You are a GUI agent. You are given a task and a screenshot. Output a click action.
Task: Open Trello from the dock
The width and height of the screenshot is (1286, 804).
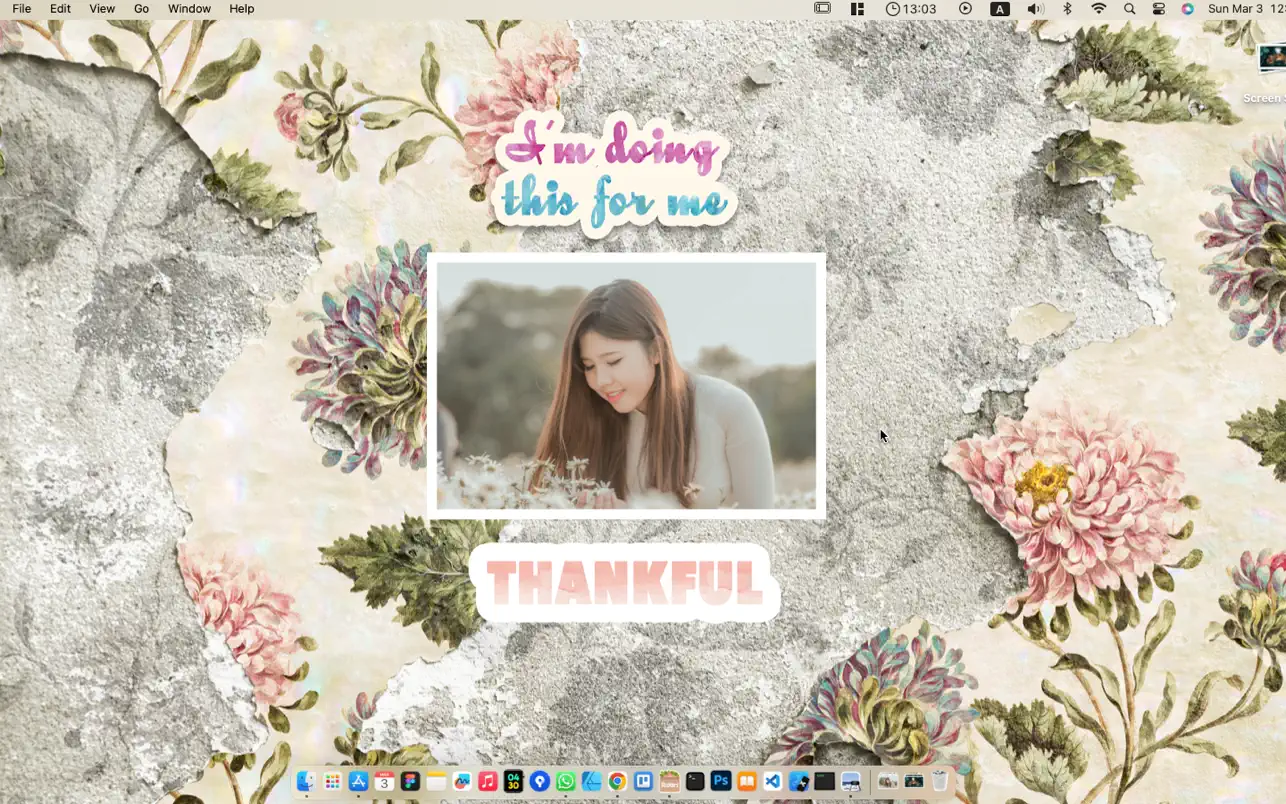tap(643, 782)
